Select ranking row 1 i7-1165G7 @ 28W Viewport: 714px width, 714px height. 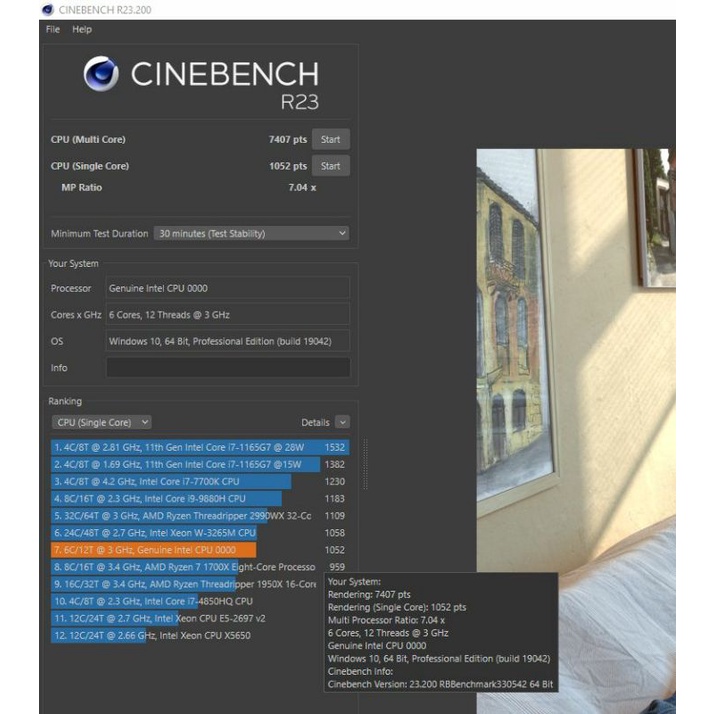pos(200,447)
